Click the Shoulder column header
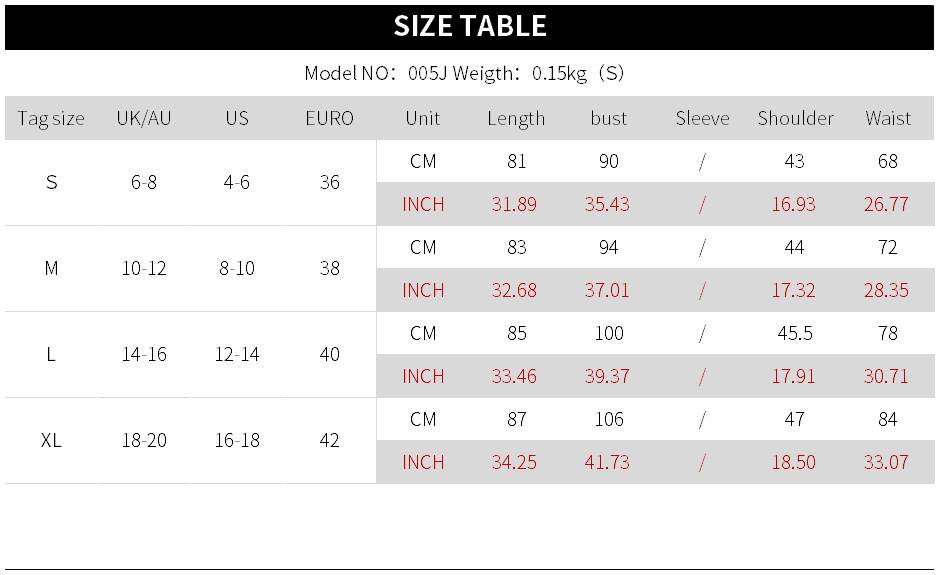The image size is (938, 575). (x=795, y=118)
